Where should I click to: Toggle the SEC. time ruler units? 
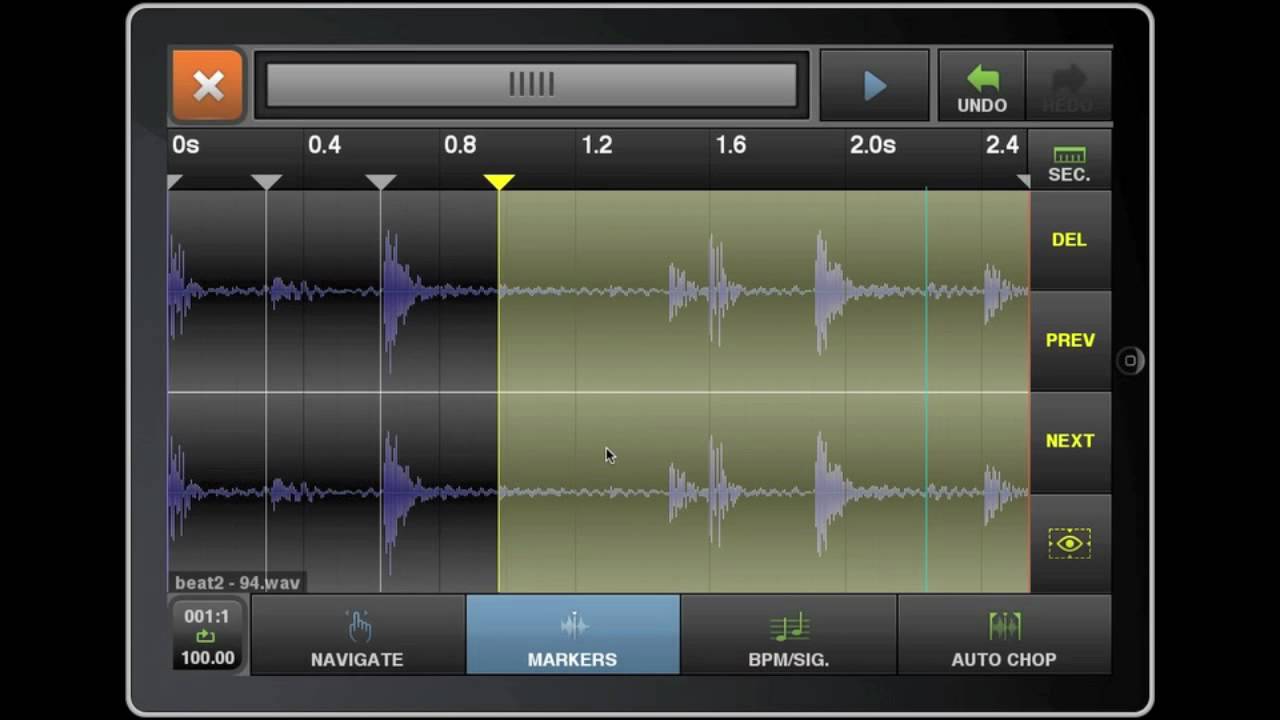(1069, 161)
